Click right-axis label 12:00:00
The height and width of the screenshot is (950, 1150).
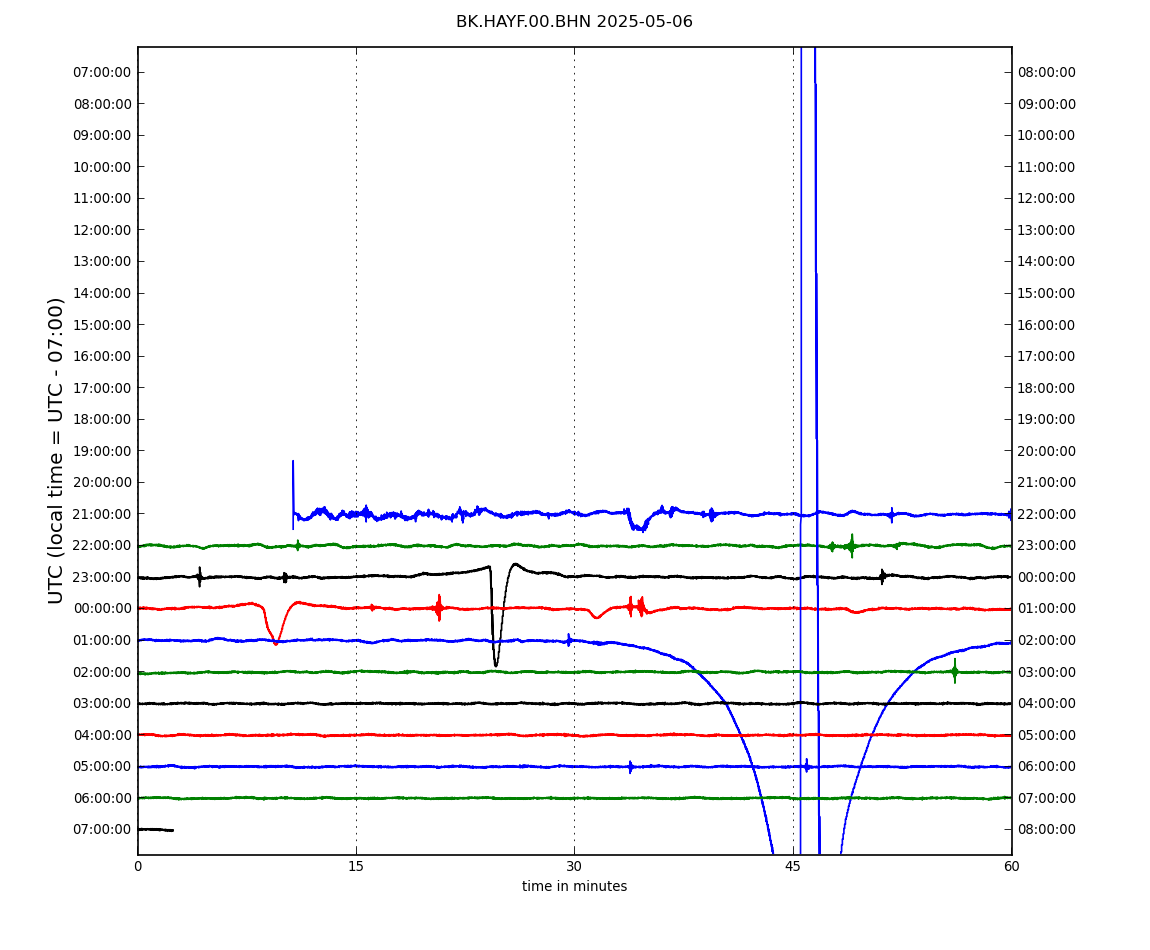(x=1047, y=199)
